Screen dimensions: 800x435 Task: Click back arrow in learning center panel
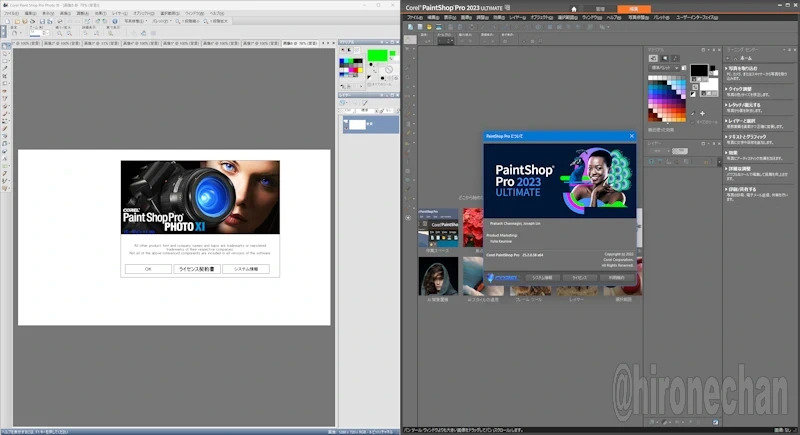[727, 58]
